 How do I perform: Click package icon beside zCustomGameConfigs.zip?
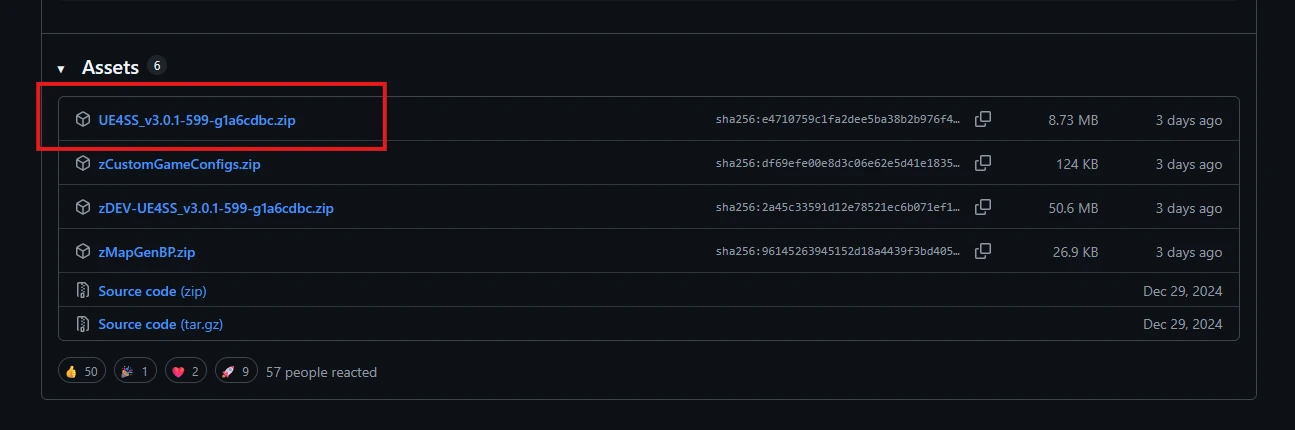click(83, 164)
